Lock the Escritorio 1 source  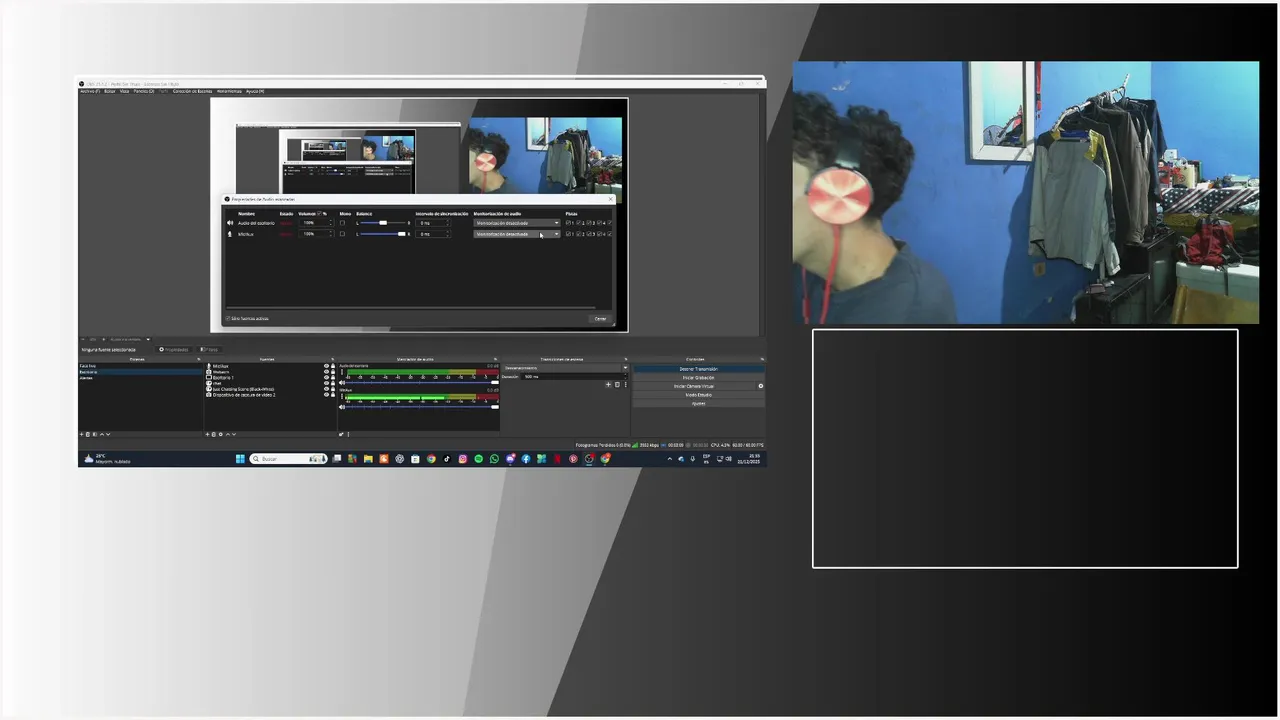[x=333, y=378]
